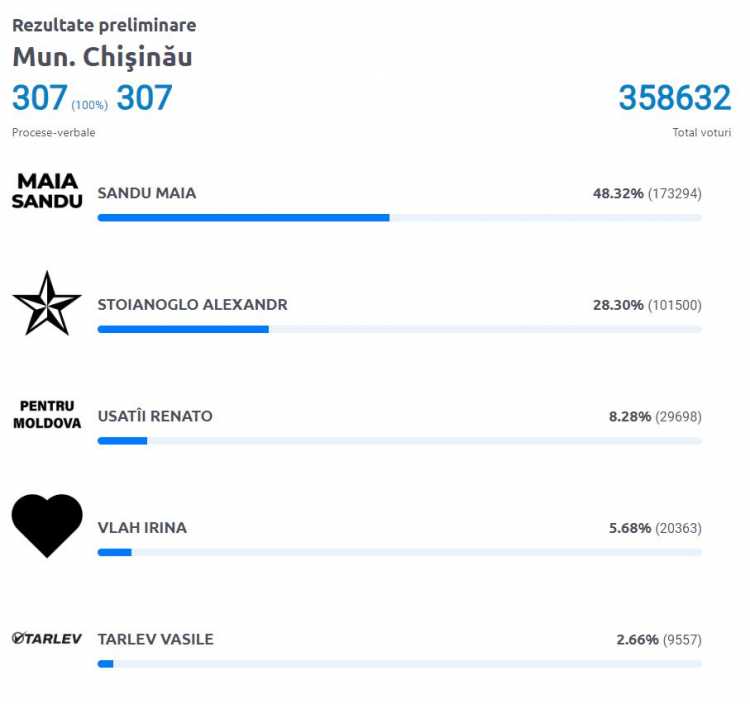Click the Mun. Chișinău heading
This screenshot has width=750, height=704.
(102, 58)
